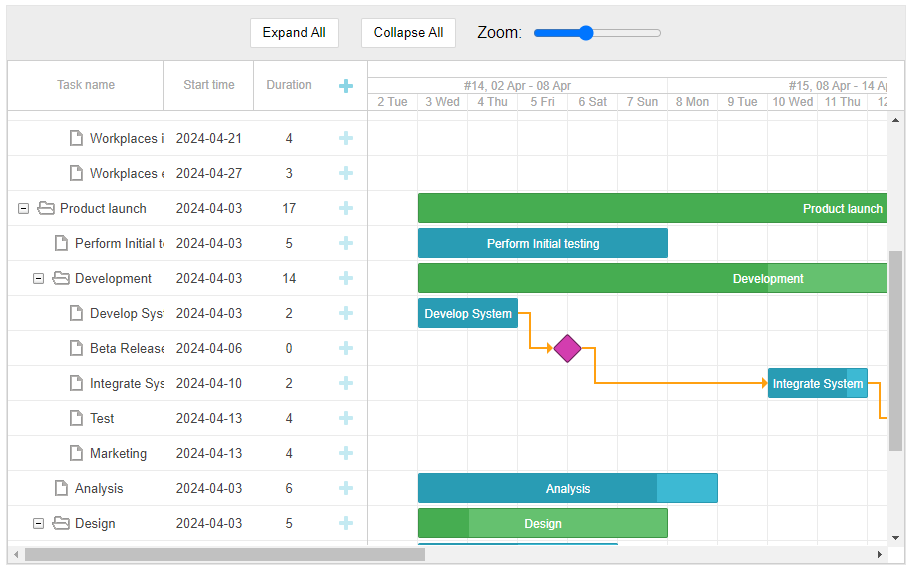Collapse the Design task group

tap(38, 523)
